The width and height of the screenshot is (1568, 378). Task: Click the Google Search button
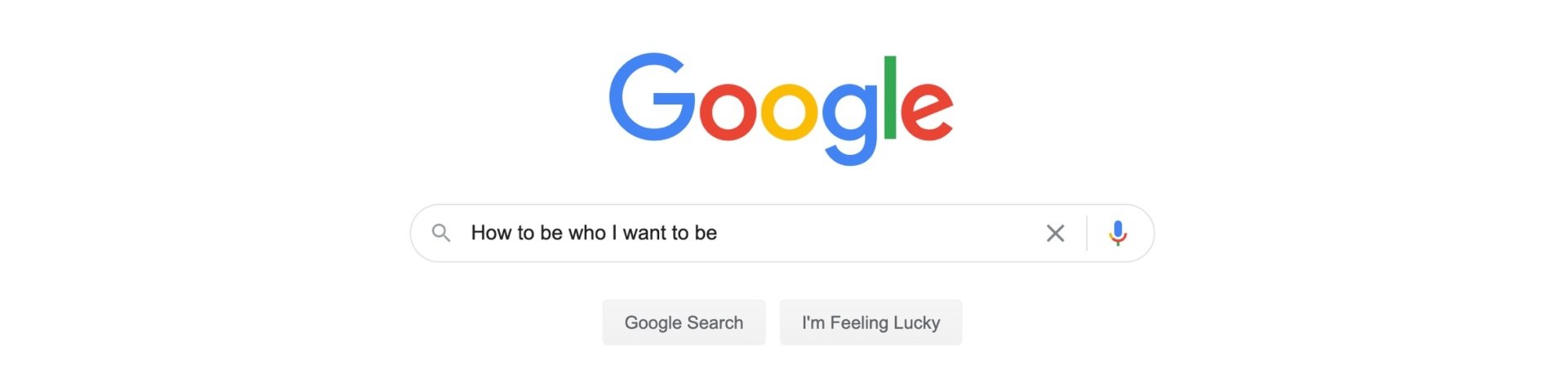(684, 322)
